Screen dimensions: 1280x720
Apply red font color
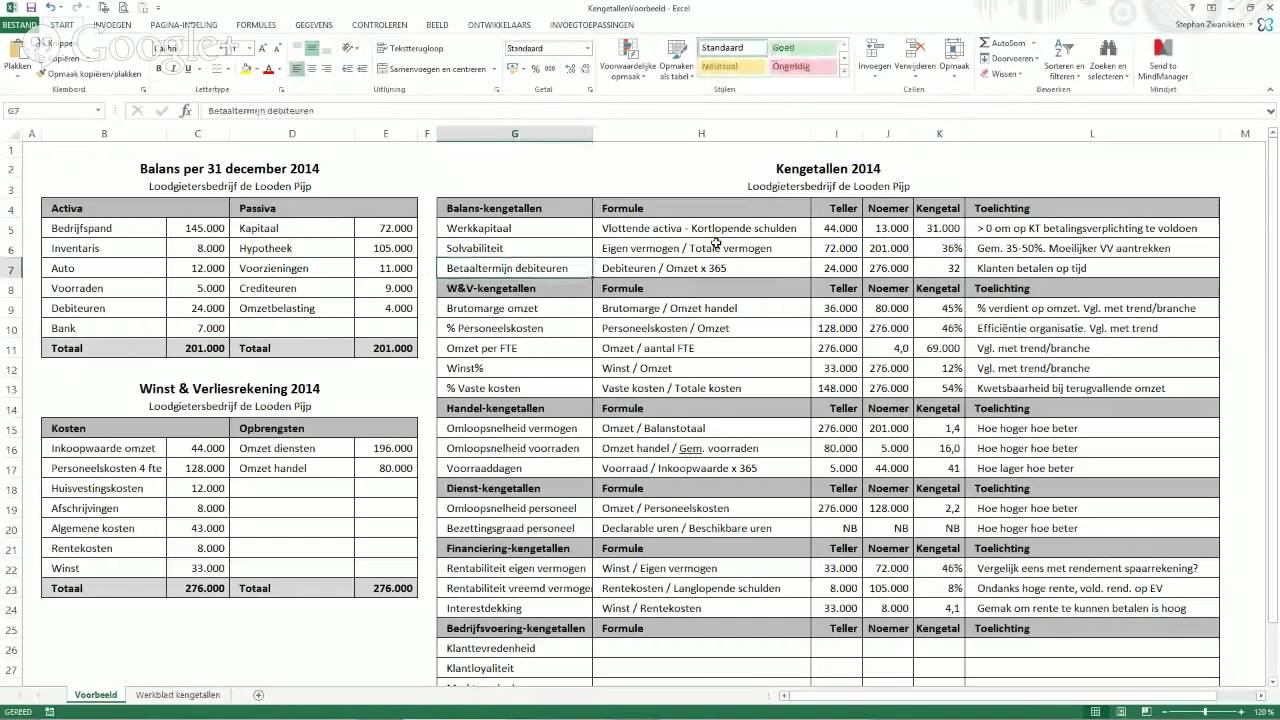pyautogui.click(x=268, y=69)
